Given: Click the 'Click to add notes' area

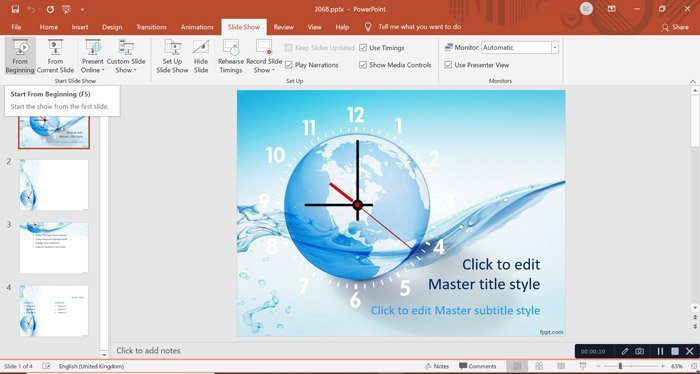Looking at the screenshot, I should coord(148,351).
